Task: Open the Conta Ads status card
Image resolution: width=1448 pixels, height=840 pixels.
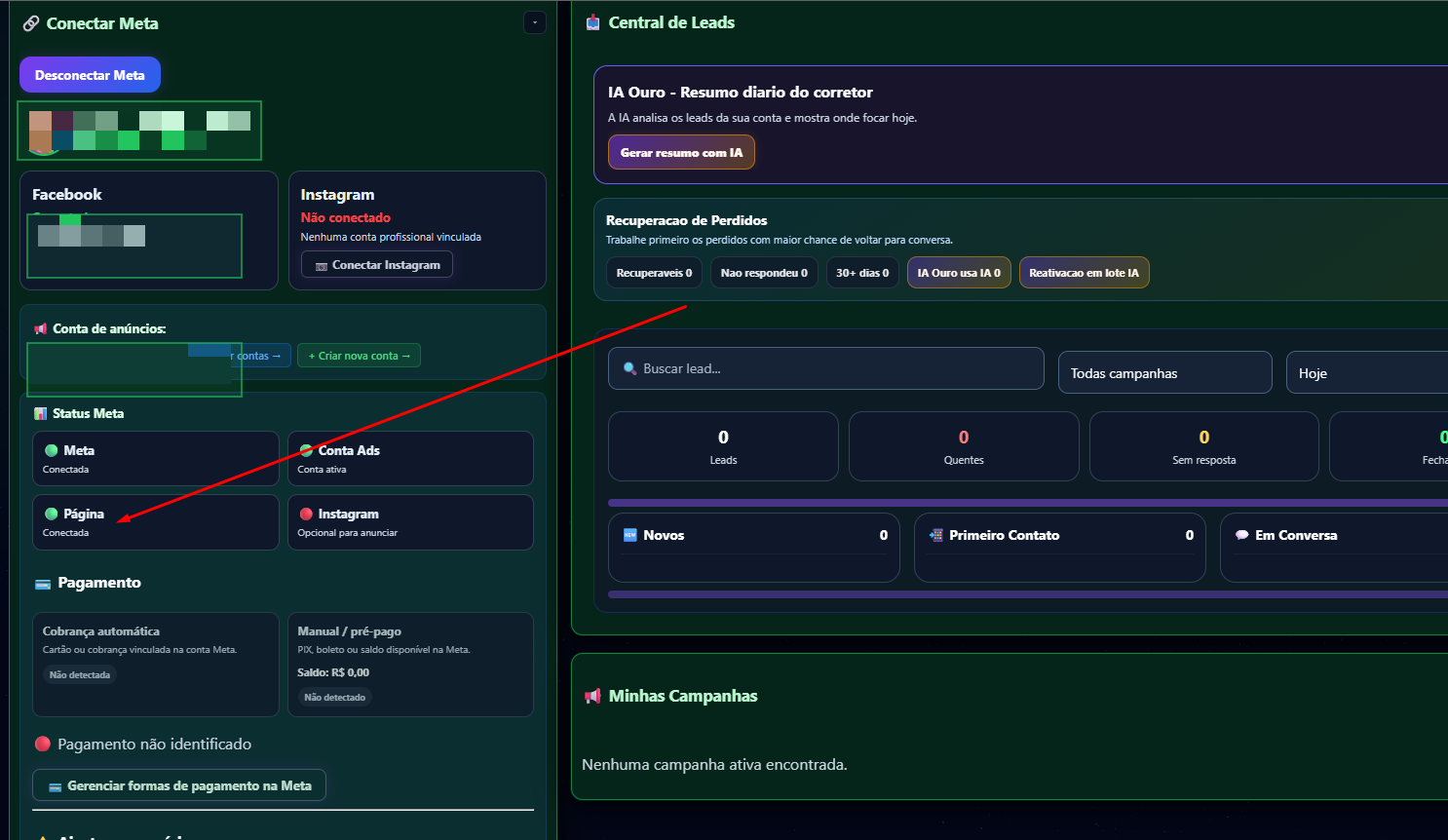Action: point(410,458)
